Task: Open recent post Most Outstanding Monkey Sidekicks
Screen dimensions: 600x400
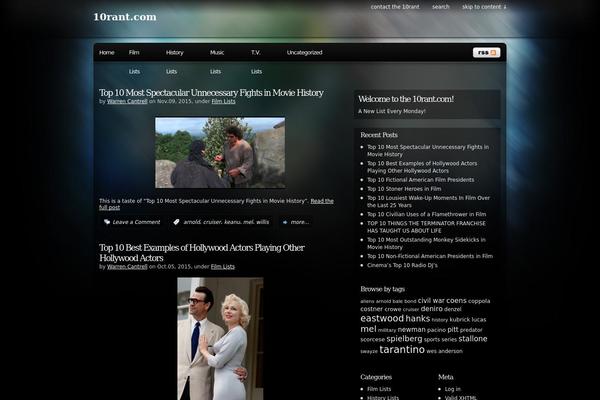Action: click(426, 243)
